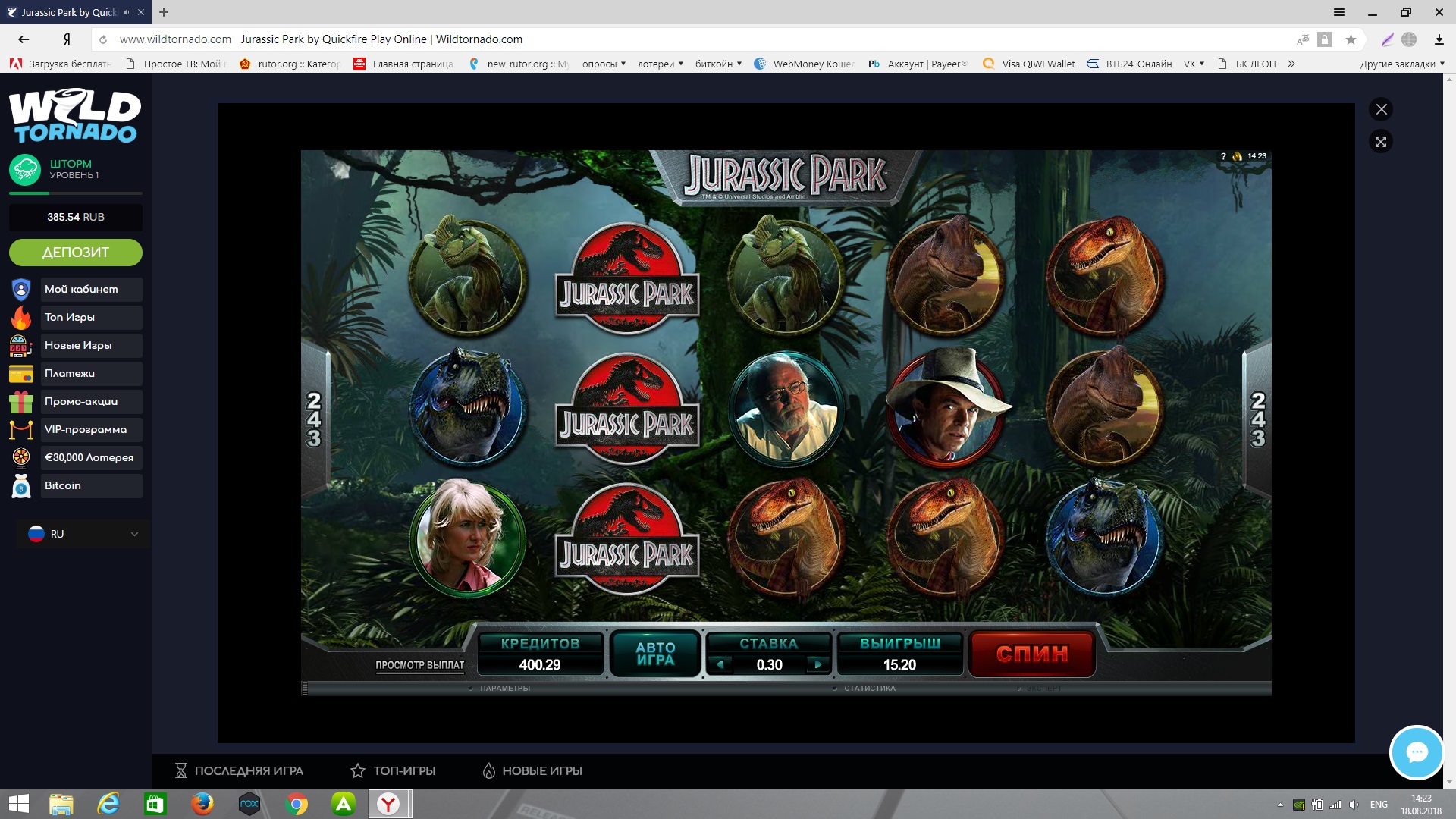This screenshot has height=819, width=1456.
Task: Open ТОП-ИГРЫ star tab
Action: tap(393, 770)
